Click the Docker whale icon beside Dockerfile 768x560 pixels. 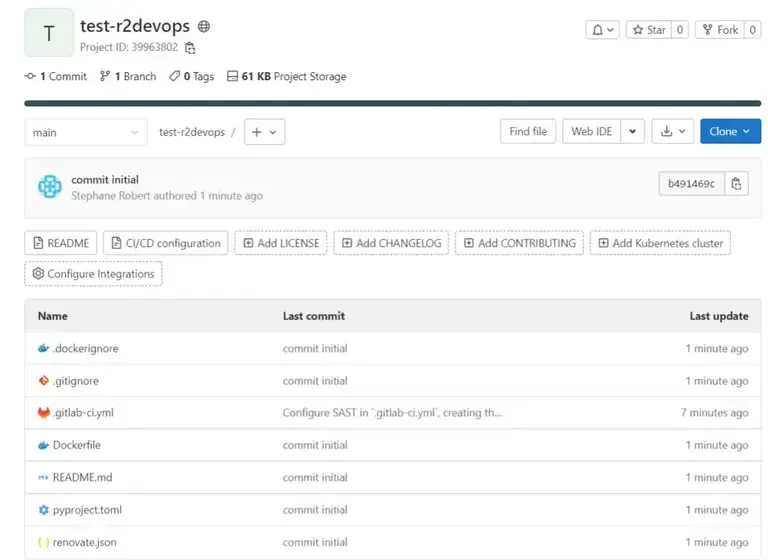pyautogui.click(x=44, y=445)
